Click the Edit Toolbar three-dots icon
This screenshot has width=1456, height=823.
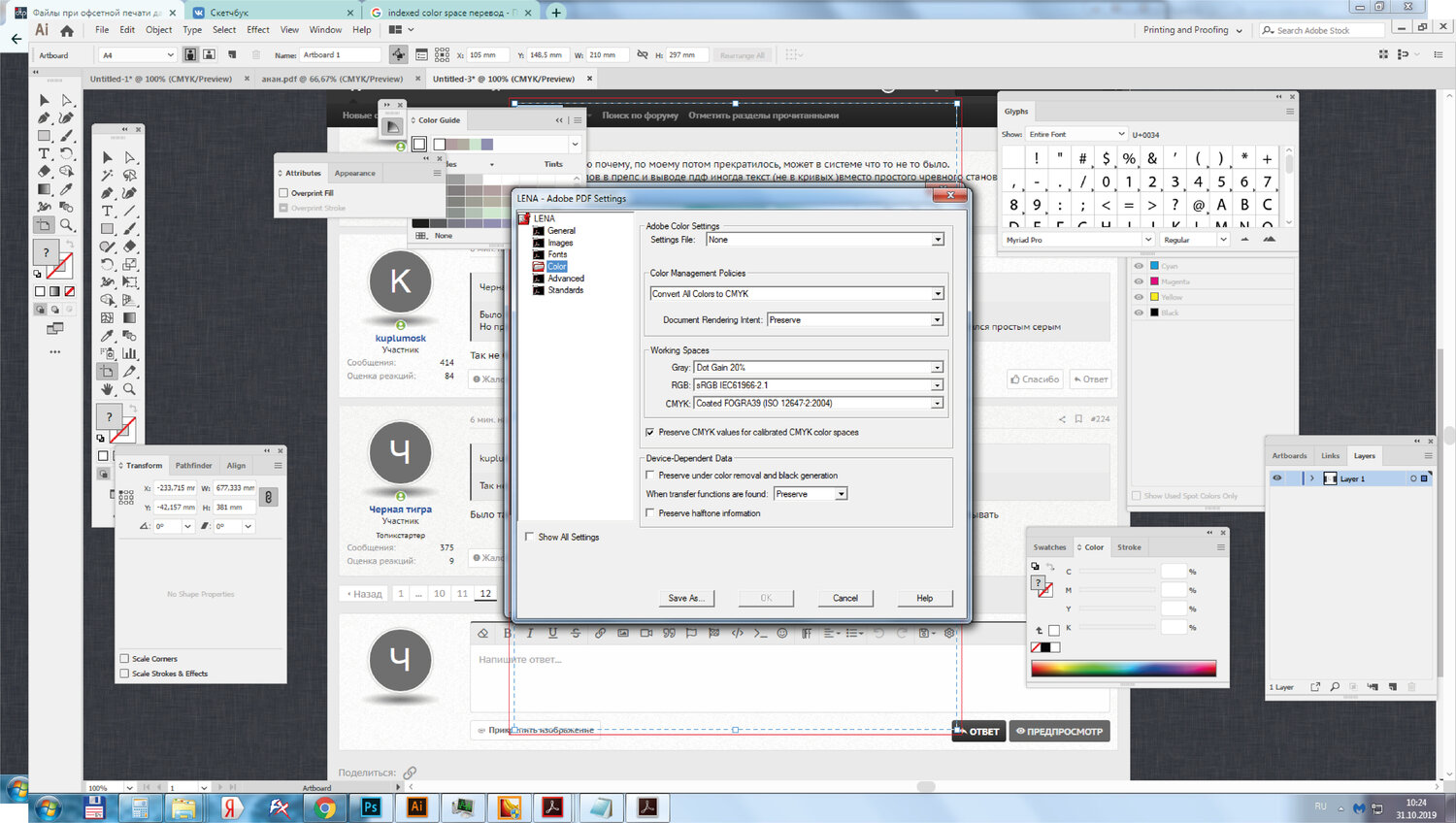click(55, 352)
